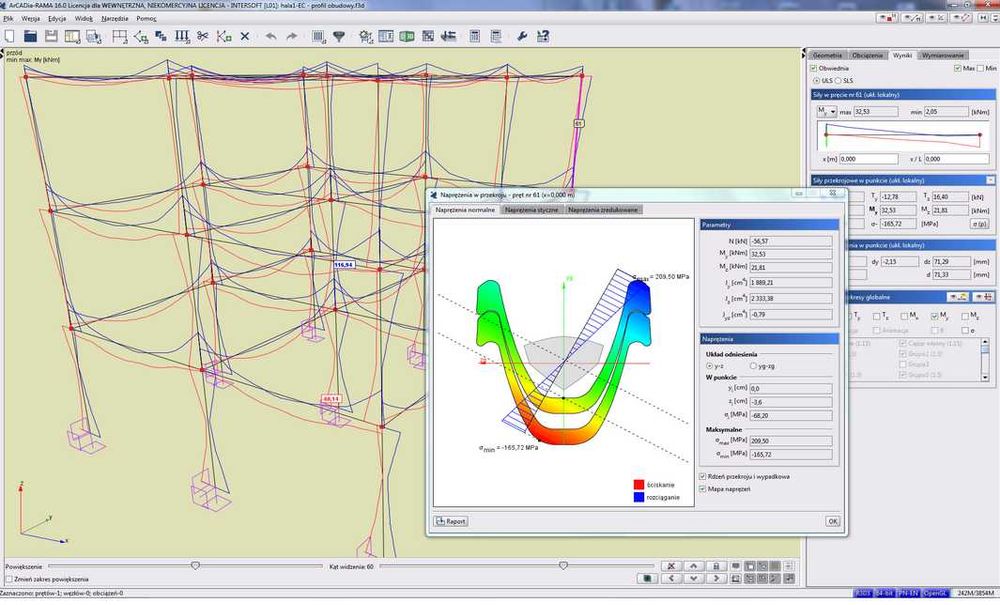1000x605 pixels.
Task: Click the scissors cut tool icon
Action: pos(202,36)
